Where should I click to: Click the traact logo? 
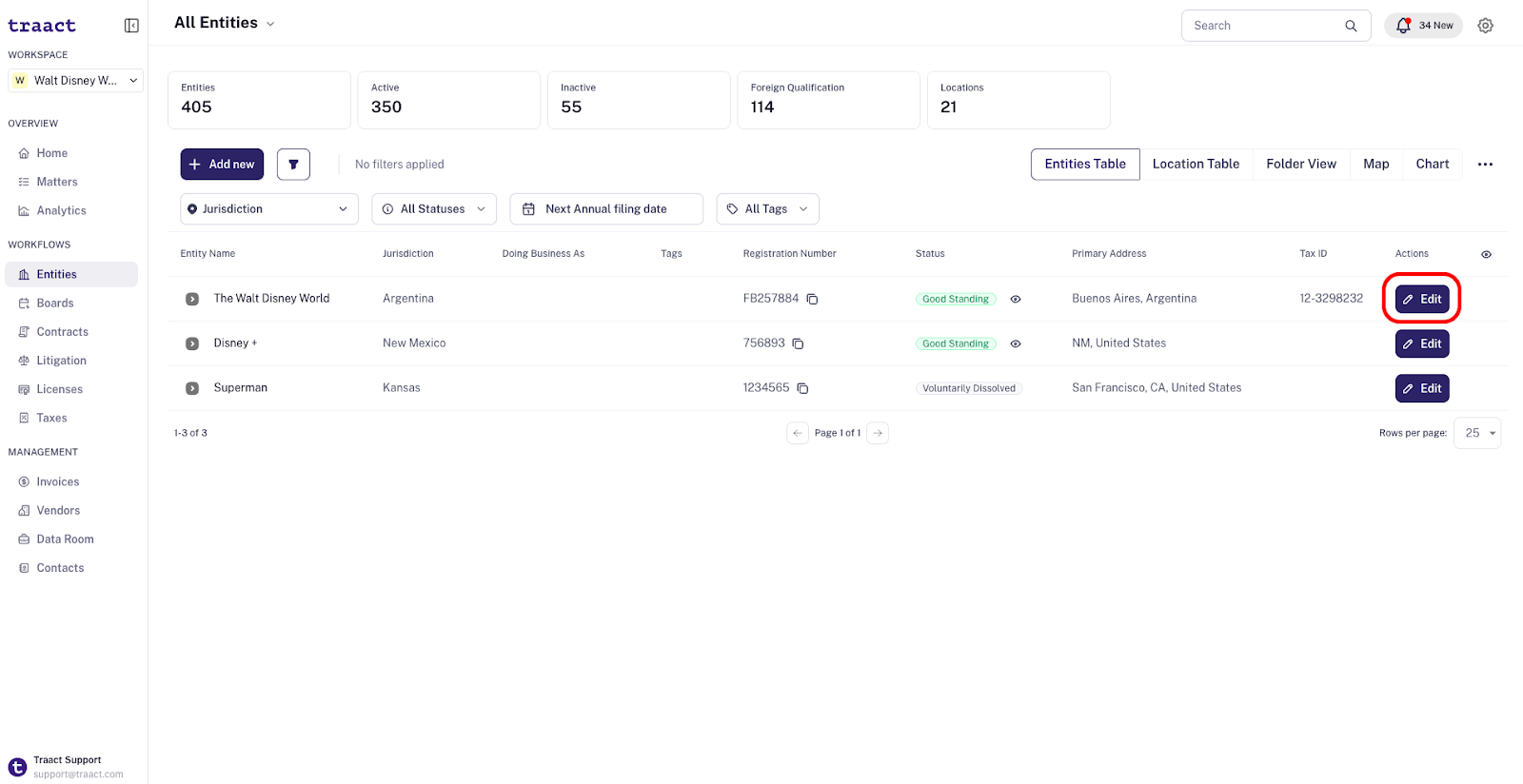42,26
